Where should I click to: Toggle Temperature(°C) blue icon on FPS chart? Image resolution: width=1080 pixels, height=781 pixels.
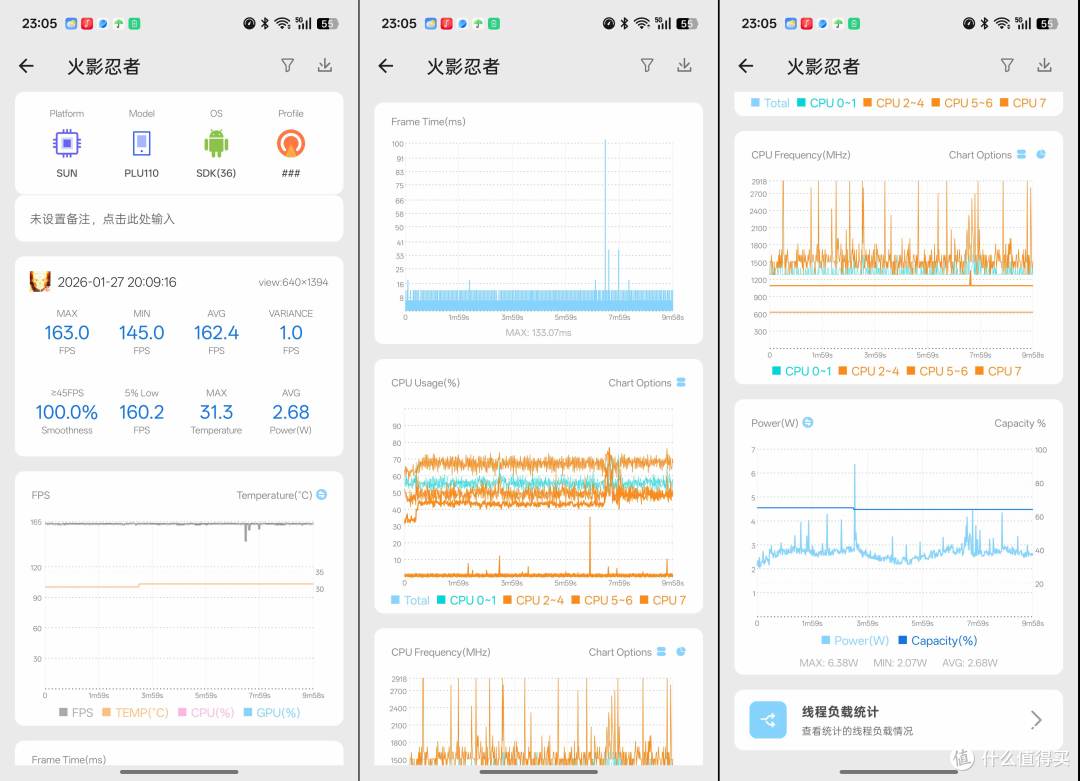click(322, 494)
